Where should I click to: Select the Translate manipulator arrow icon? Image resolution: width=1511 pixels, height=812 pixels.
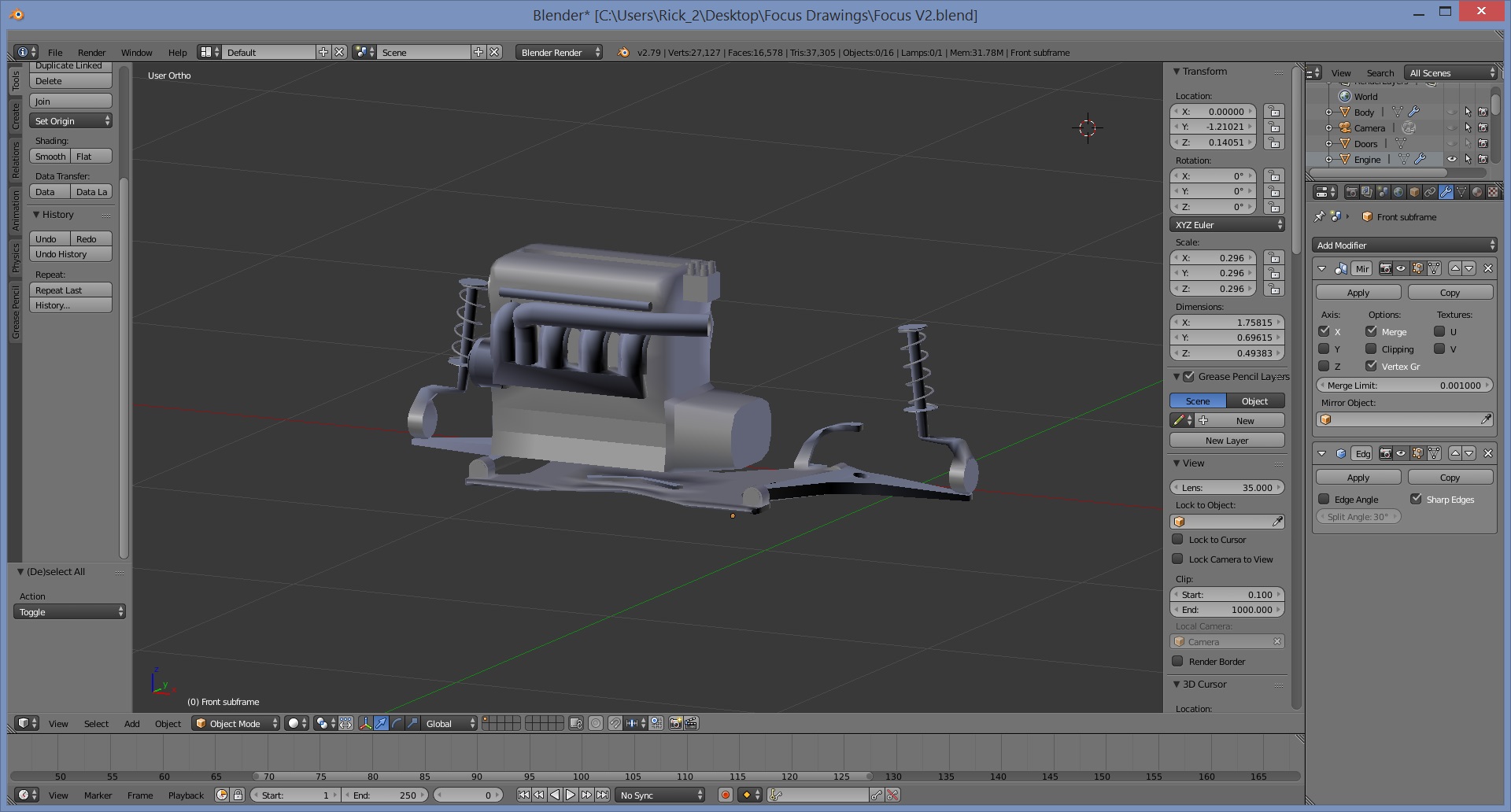382,723
